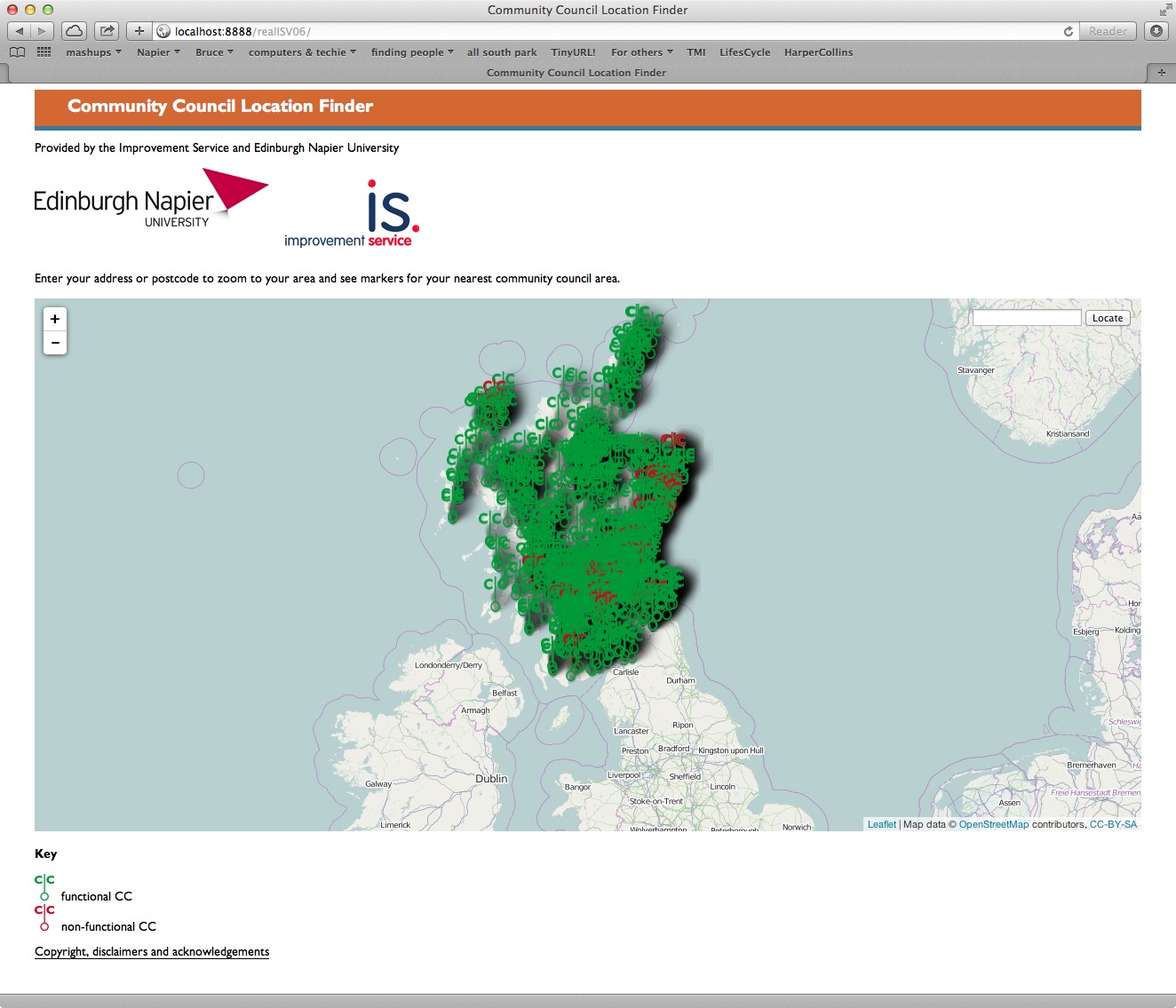This screenshot has width=1176, height=1008.
Task: Open Copyright, disclaimers and acknowledgements link
Action: tap(152, 952)
